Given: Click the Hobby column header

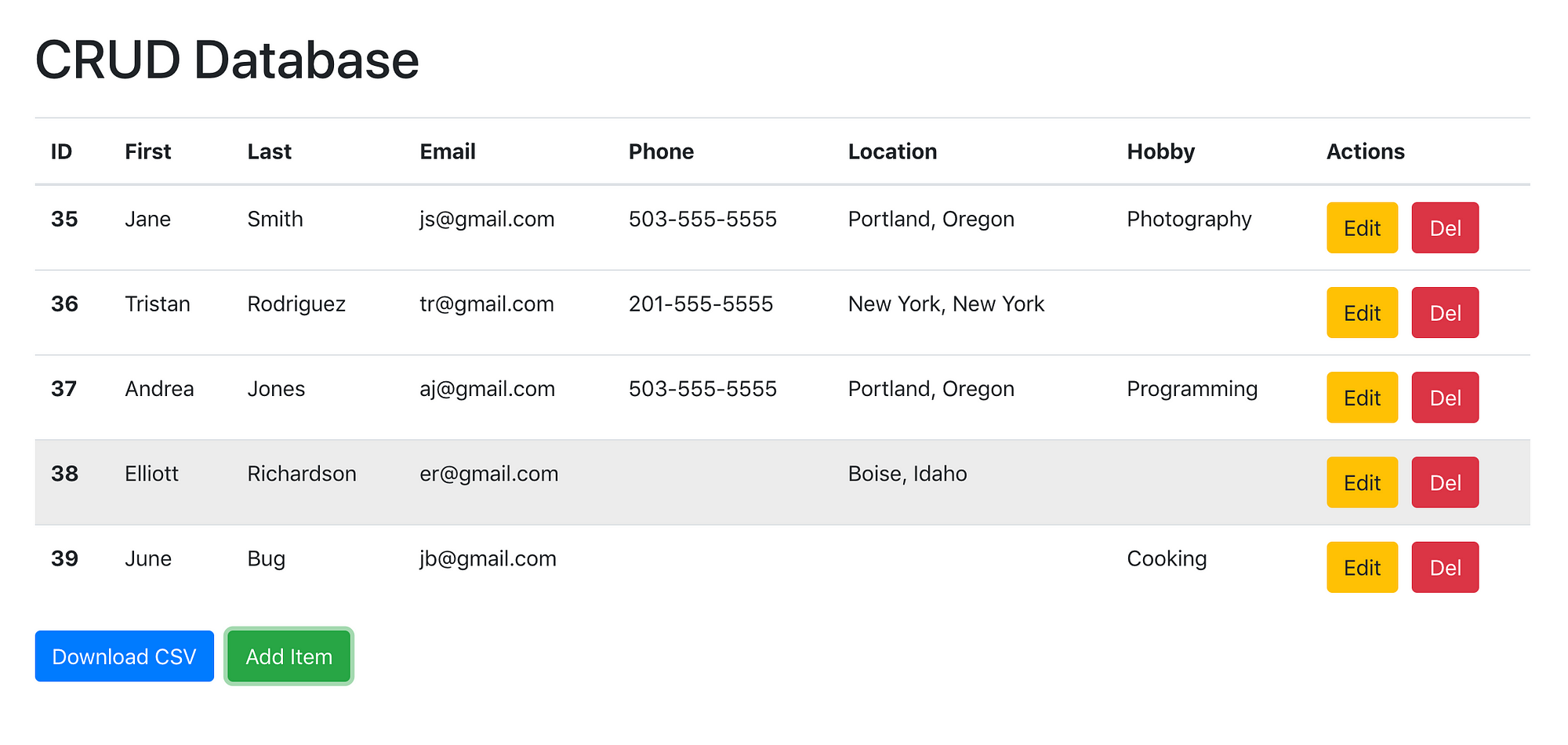Looking at the screenshot, I should [1160, 151].
